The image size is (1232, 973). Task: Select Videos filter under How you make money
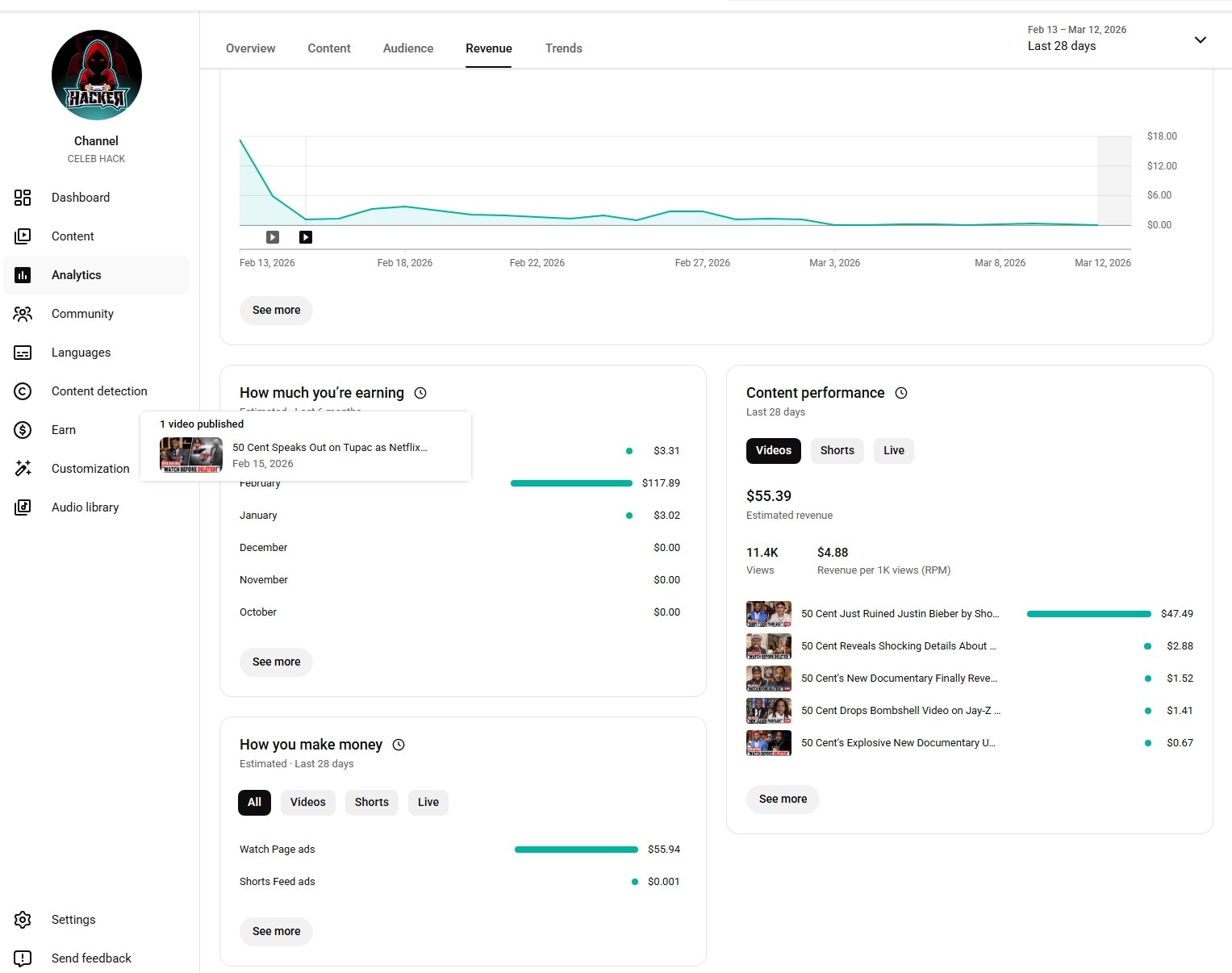(307, 803)
